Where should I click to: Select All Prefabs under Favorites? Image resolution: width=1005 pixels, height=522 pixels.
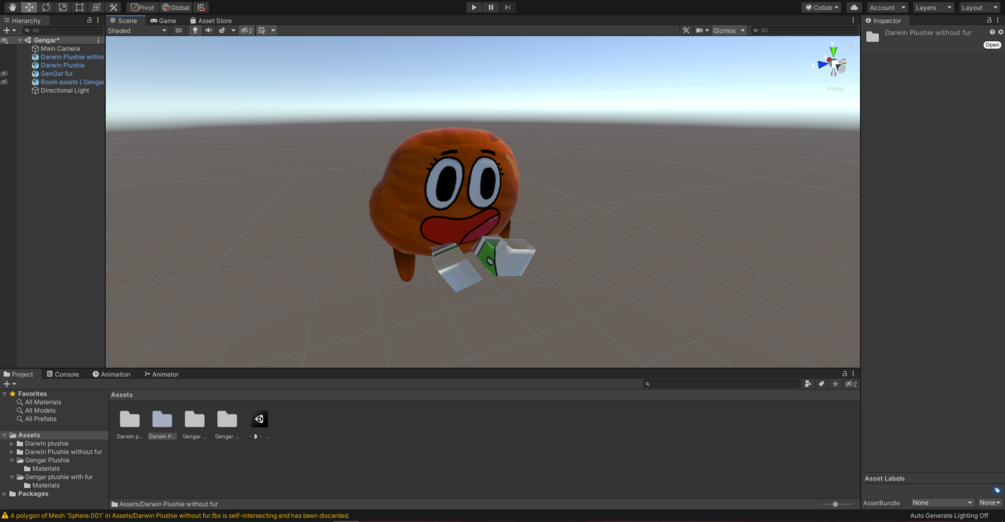[x=40, y=419]
